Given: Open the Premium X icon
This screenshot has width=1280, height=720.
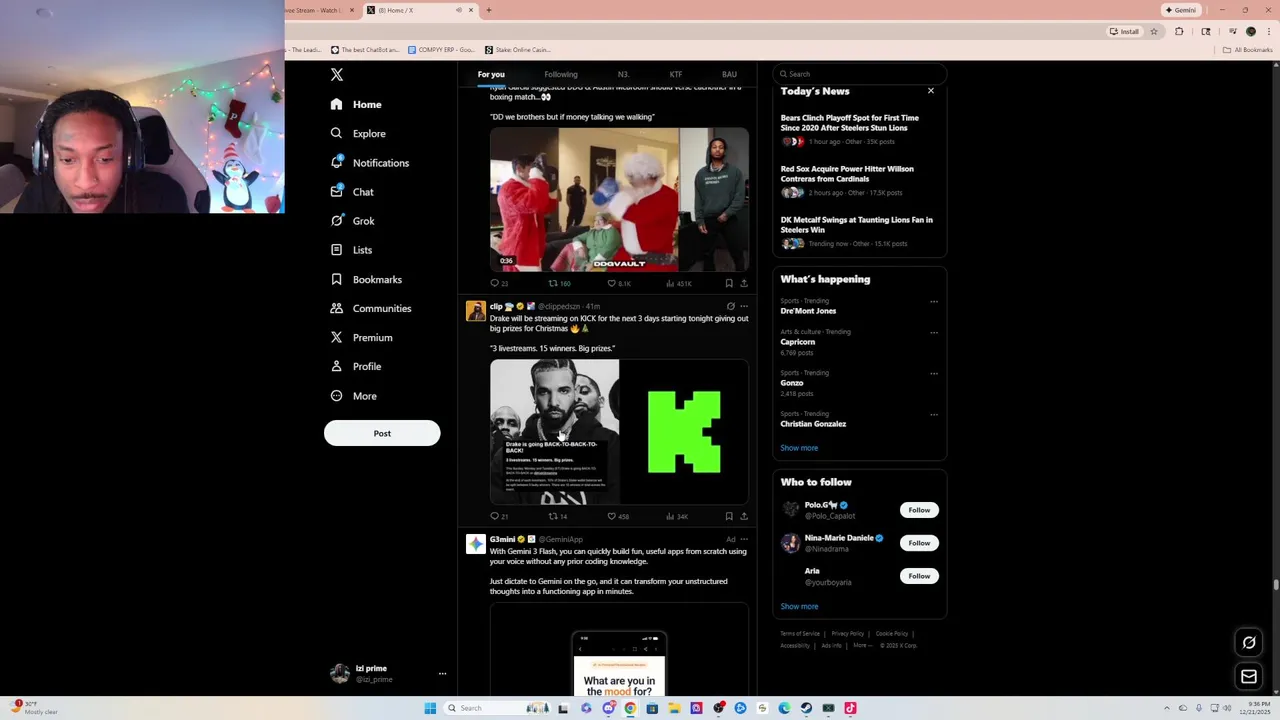Looking at the screenshot, I should coord(337,337).
